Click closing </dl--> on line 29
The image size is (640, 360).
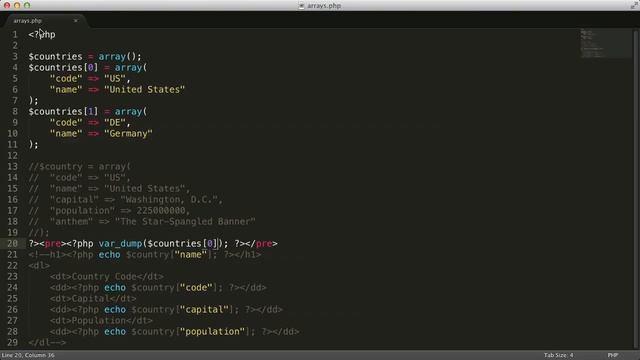pos(47,343)
